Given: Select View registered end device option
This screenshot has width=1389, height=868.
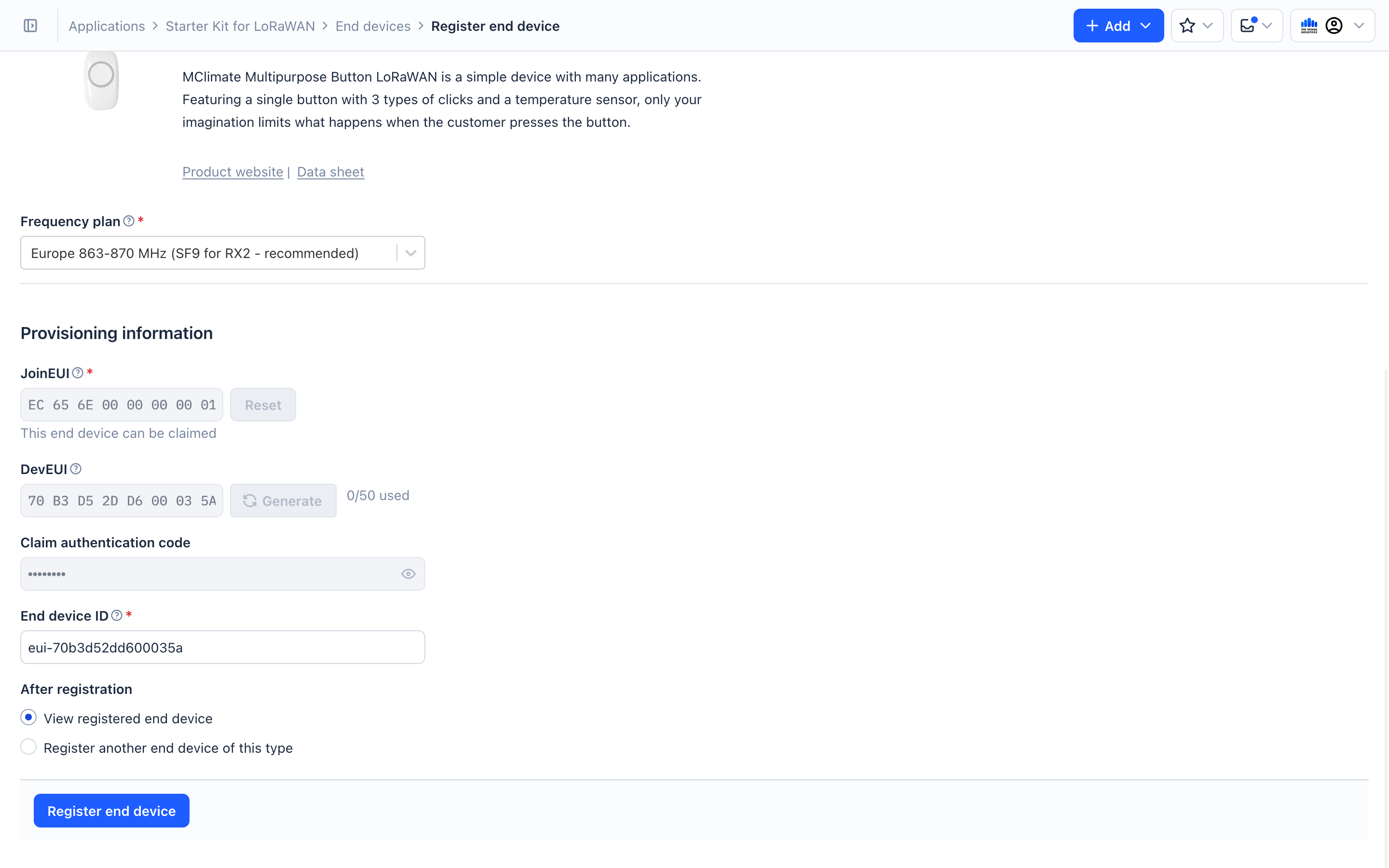Looking at the screenshot, I should click(x=28, y=718).
